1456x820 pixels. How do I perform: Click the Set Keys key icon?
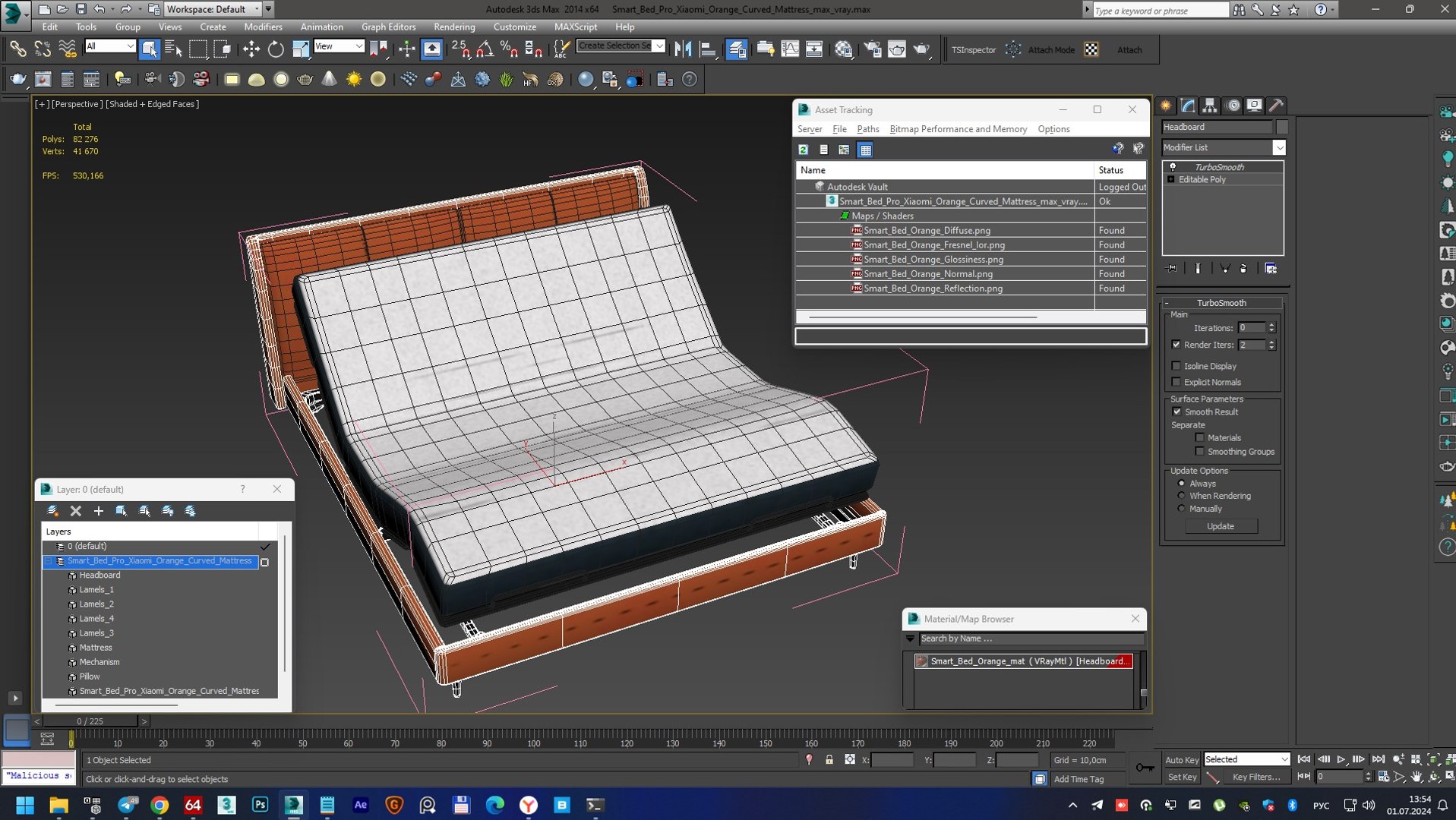[1145, 768]
